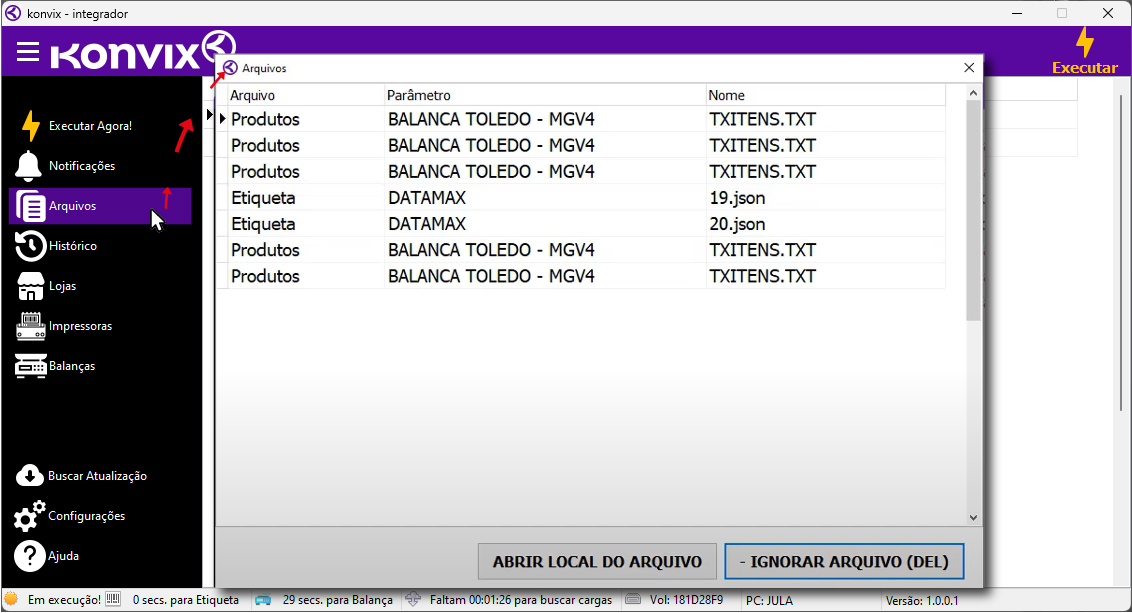Click Buscar Atualização label
1132x613 pixels.
(x=97, y=476)
